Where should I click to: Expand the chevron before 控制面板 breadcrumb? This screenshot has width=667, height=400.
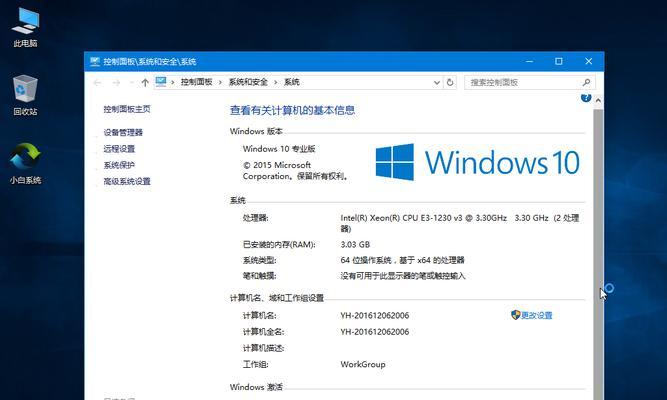tap(172, 83)
